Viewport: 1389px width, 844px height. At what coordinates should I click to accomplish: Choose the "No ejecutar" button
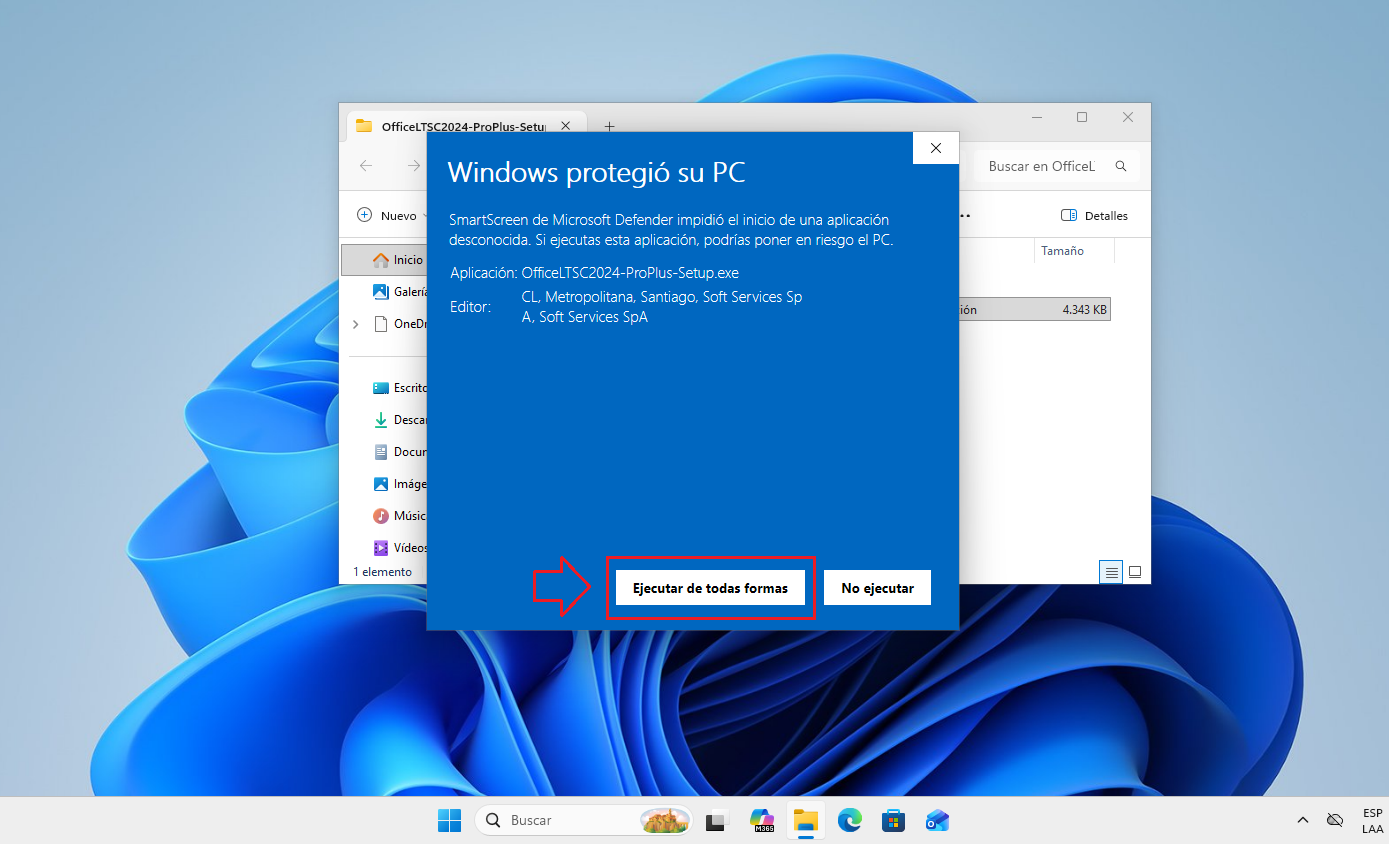pos(877,588)
